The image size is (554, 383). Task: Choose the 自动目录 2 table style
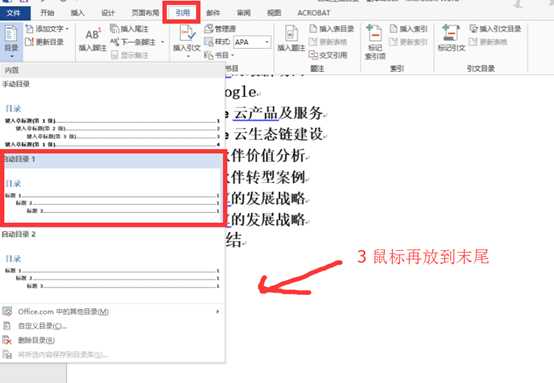click(x=112, y=264)
